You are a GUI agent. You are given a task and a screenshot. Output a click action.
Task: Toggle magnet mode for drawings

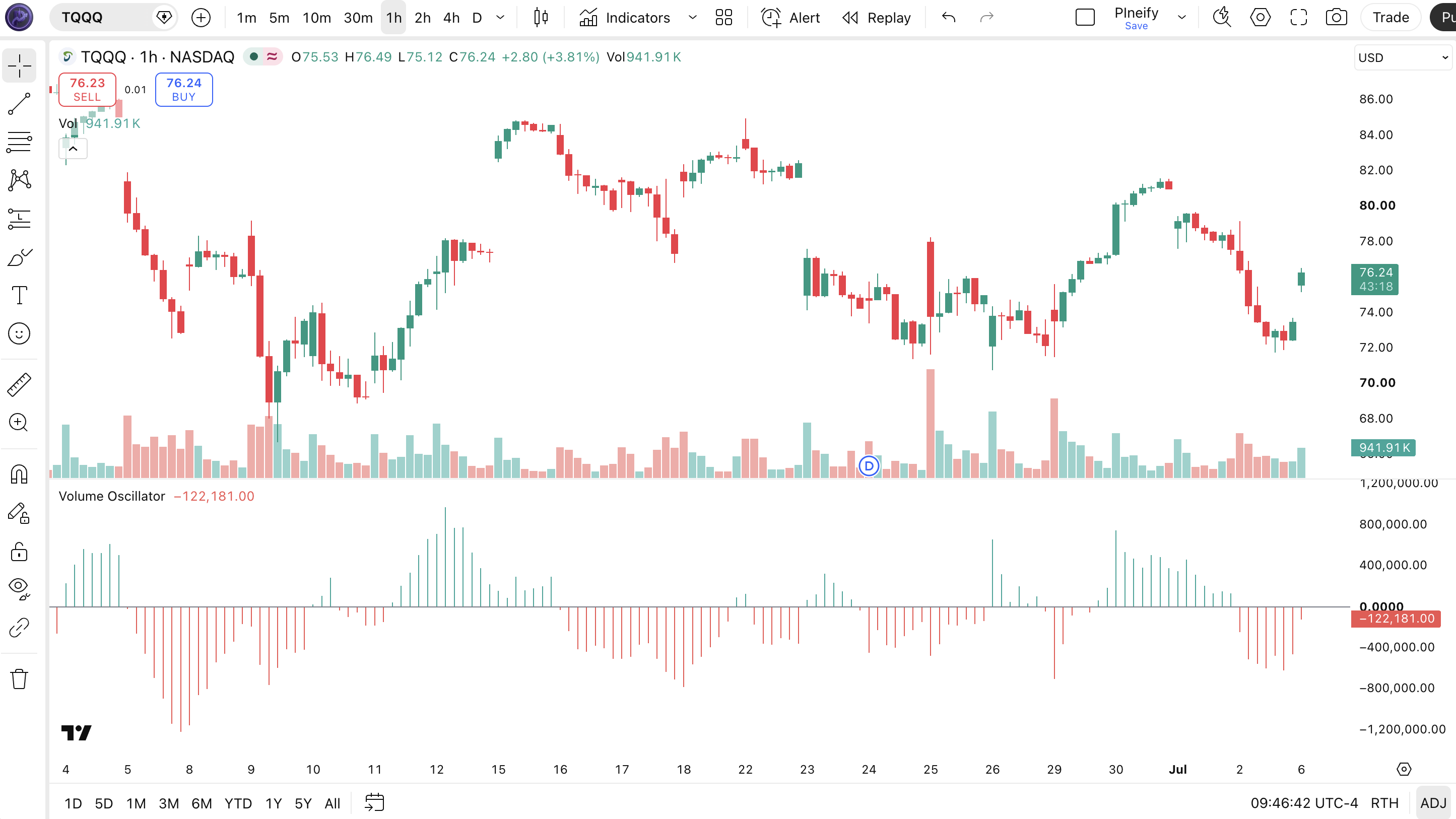[x=19, y=474]
